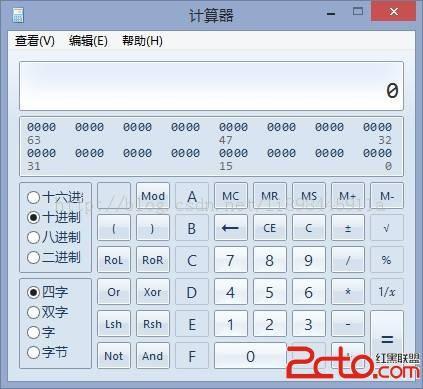
Task: Click the calculator icon in title bar
Action: [18, 15]
